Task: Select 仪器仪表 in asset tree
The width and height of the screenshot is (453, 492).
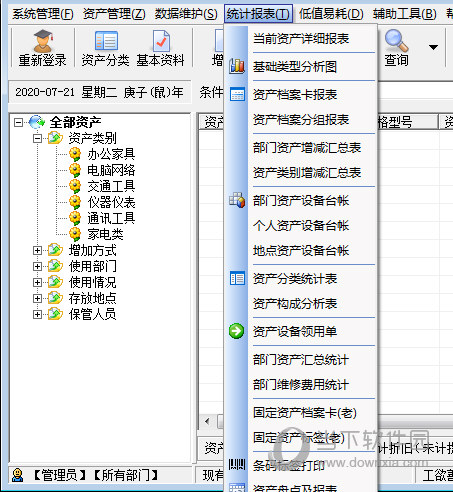Action: (x=111, y=202)
